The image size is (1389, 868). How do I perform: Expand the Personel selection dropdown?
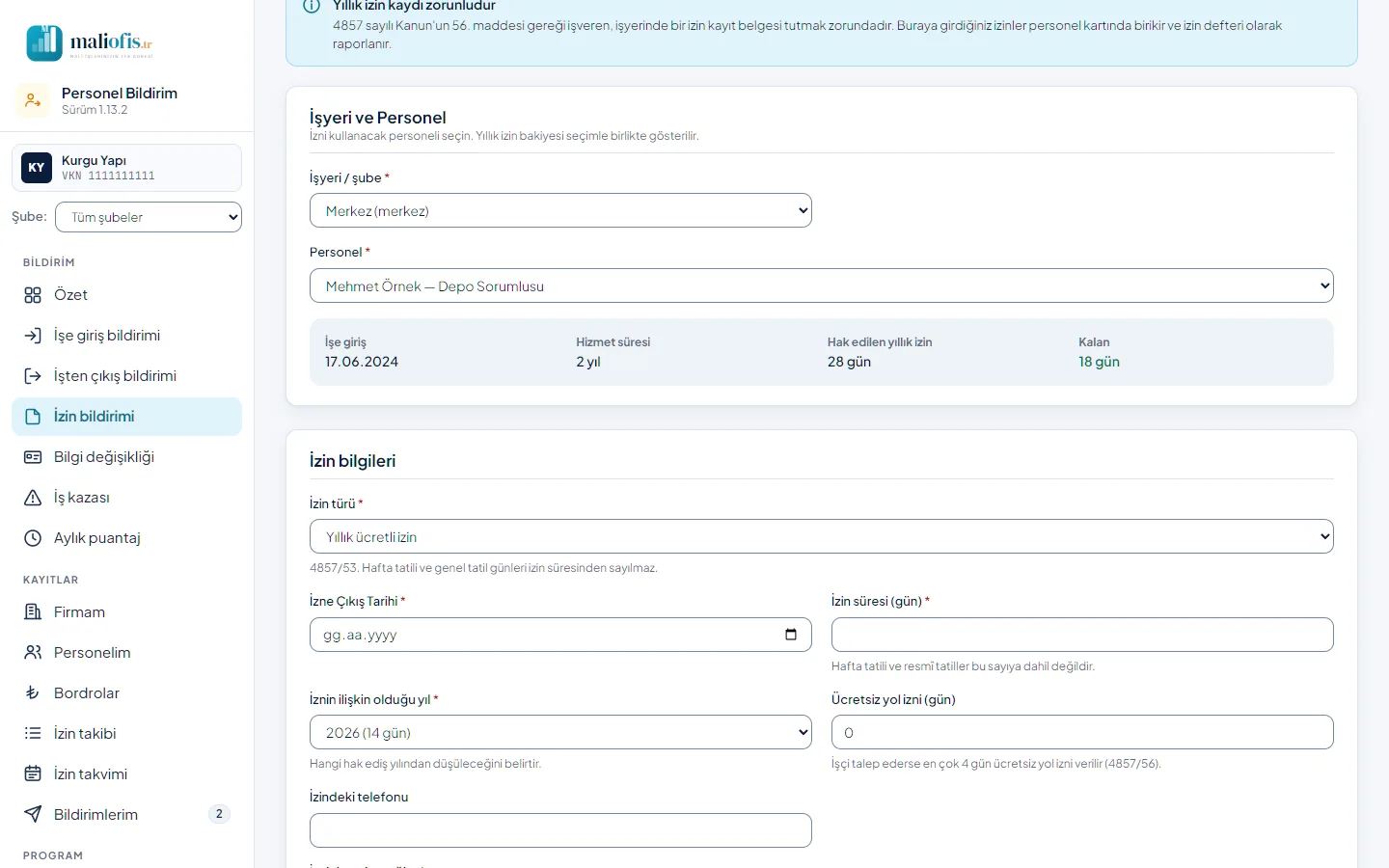pos(822,285)
